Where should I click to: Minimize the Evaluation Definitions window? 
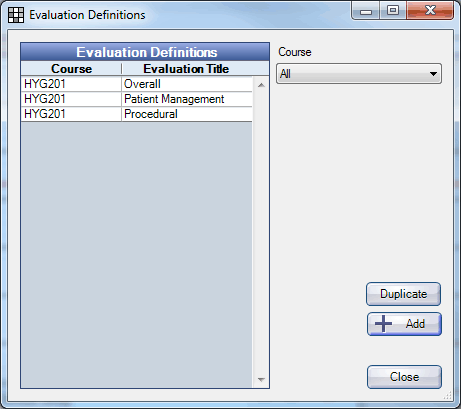pyautogui.click(x=366, y=11)
